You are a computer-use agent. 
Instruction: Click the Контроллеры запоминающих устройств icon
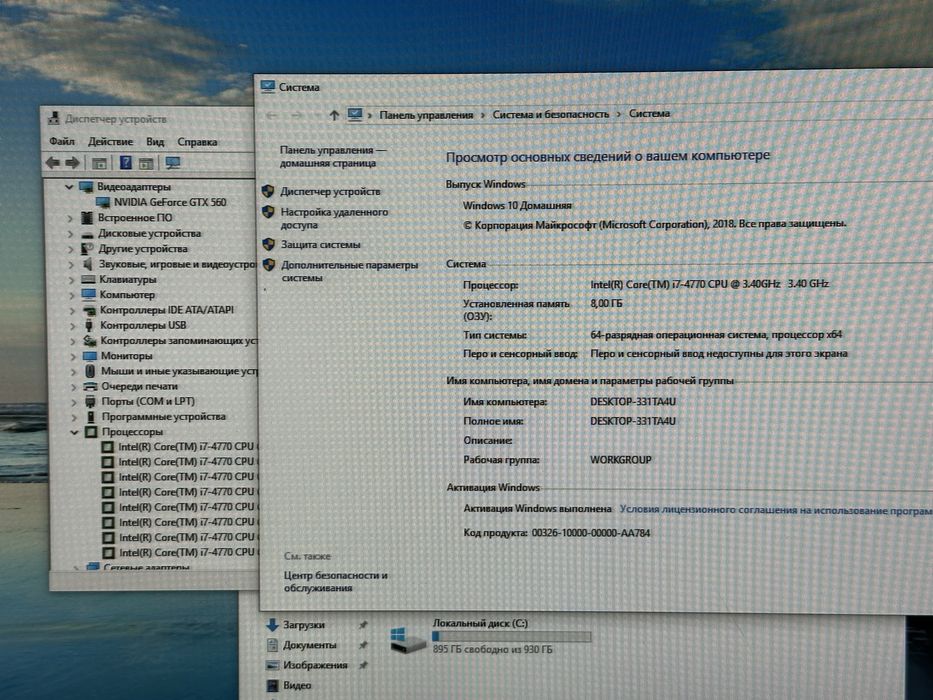point(90,340)
